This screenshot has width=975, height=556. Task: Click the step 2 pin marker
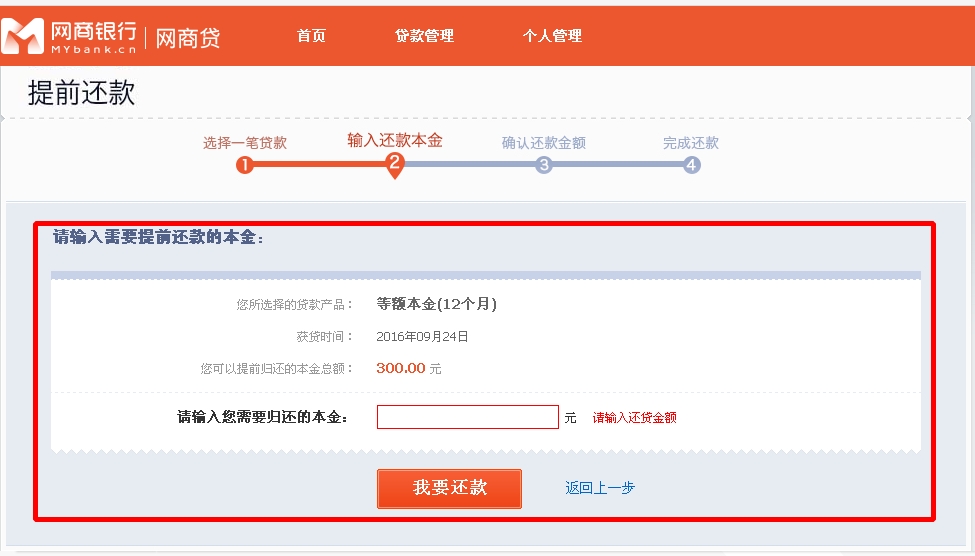coord(395,165)
